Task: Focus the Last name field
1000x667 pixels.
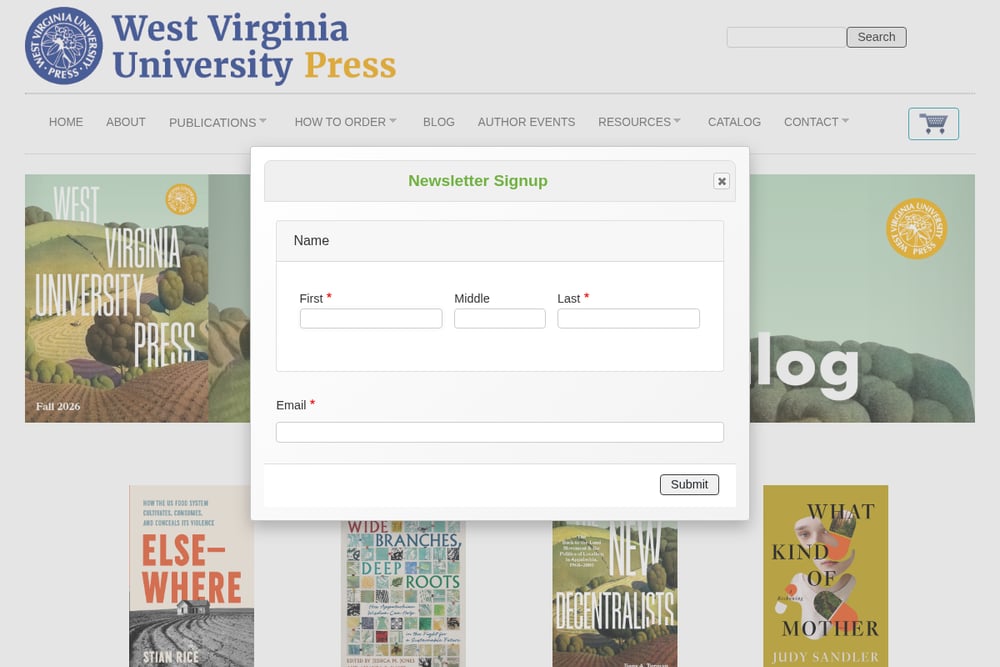Action: (628, 318)
